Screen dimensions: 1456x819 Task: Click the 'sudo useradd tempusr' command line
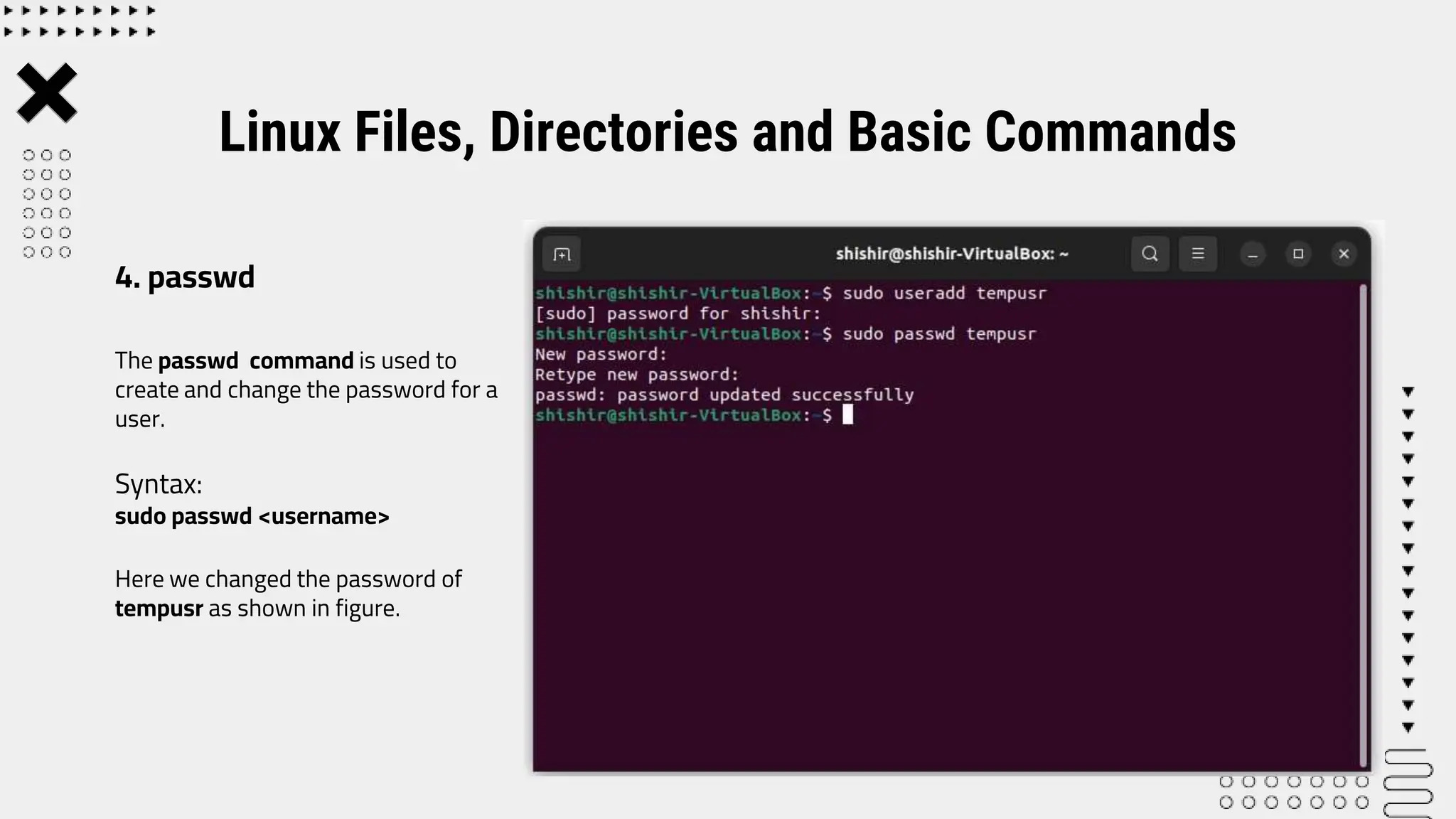(x=944, y=293)
